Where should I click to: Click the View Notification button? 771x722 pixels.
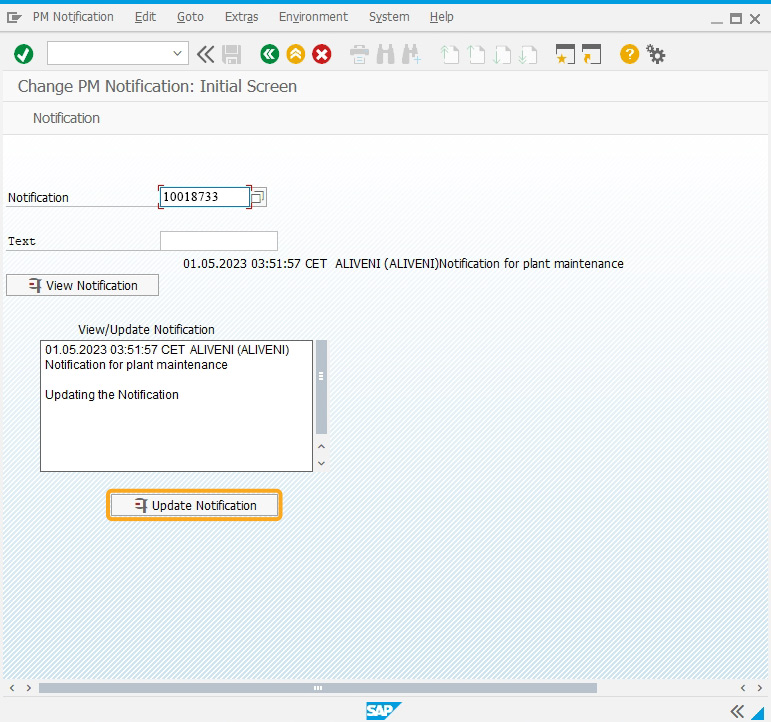tap(83, 285)
